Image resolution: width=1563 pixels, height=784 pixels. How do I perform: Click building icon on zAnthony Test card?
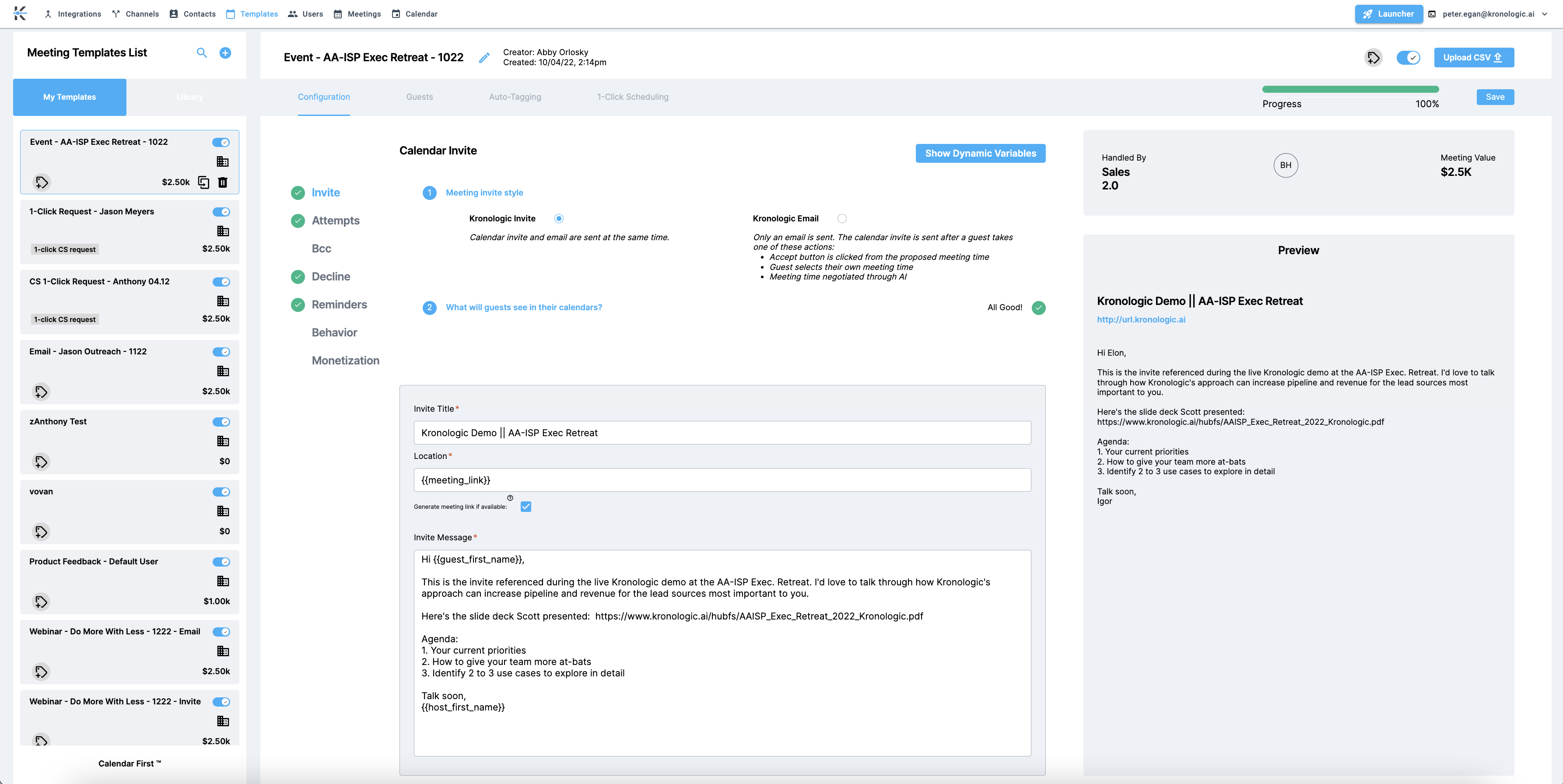pyautogui.click(x=223, y=441)
